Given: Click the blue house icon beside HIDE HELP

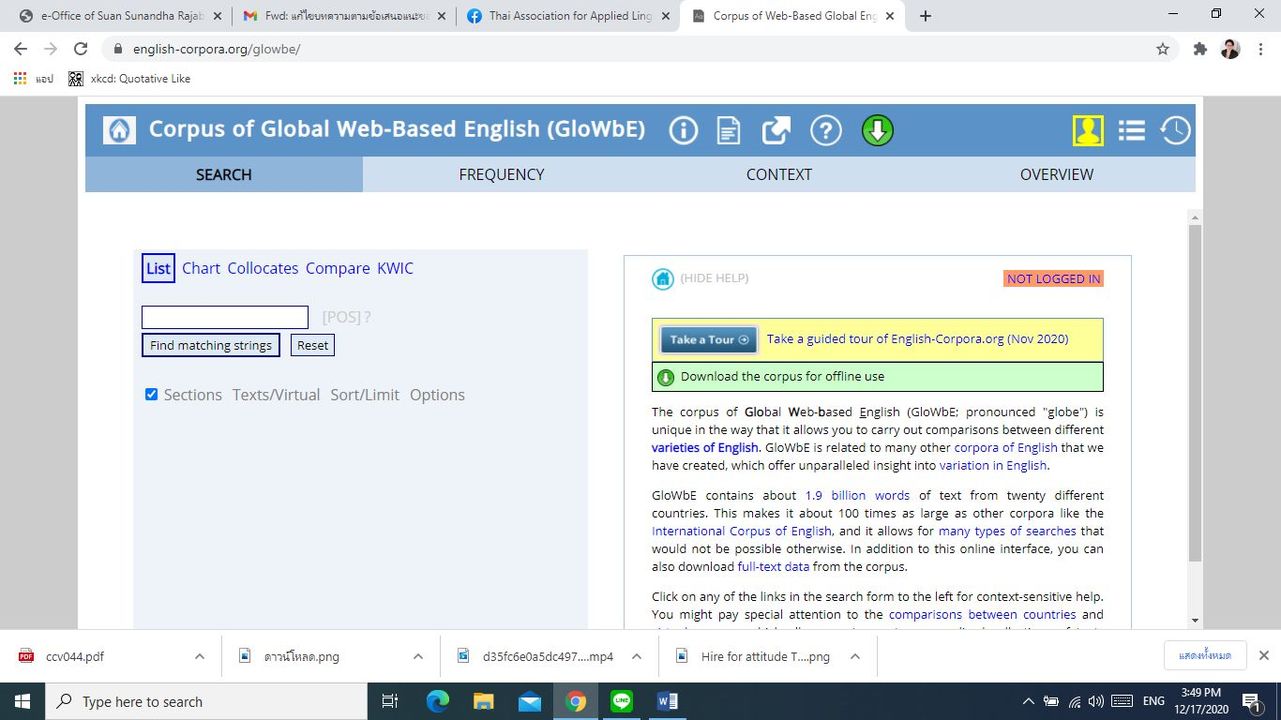Looking at the screenshot, I should [x=663, y=279].
